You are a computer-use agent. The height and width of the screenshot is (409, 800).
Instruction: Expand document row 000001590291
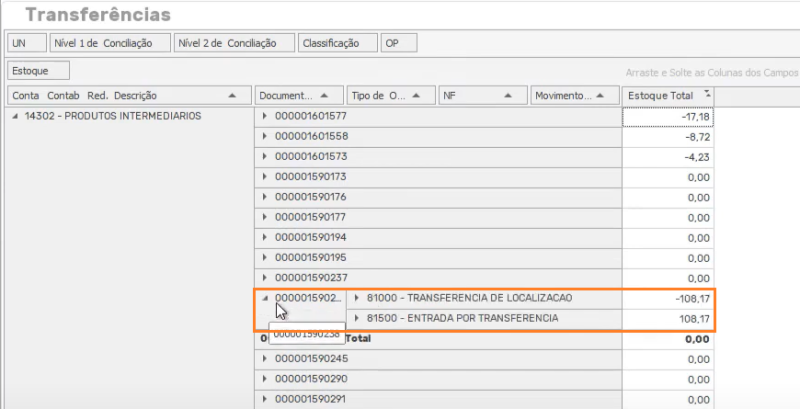(x=264, y=399)
